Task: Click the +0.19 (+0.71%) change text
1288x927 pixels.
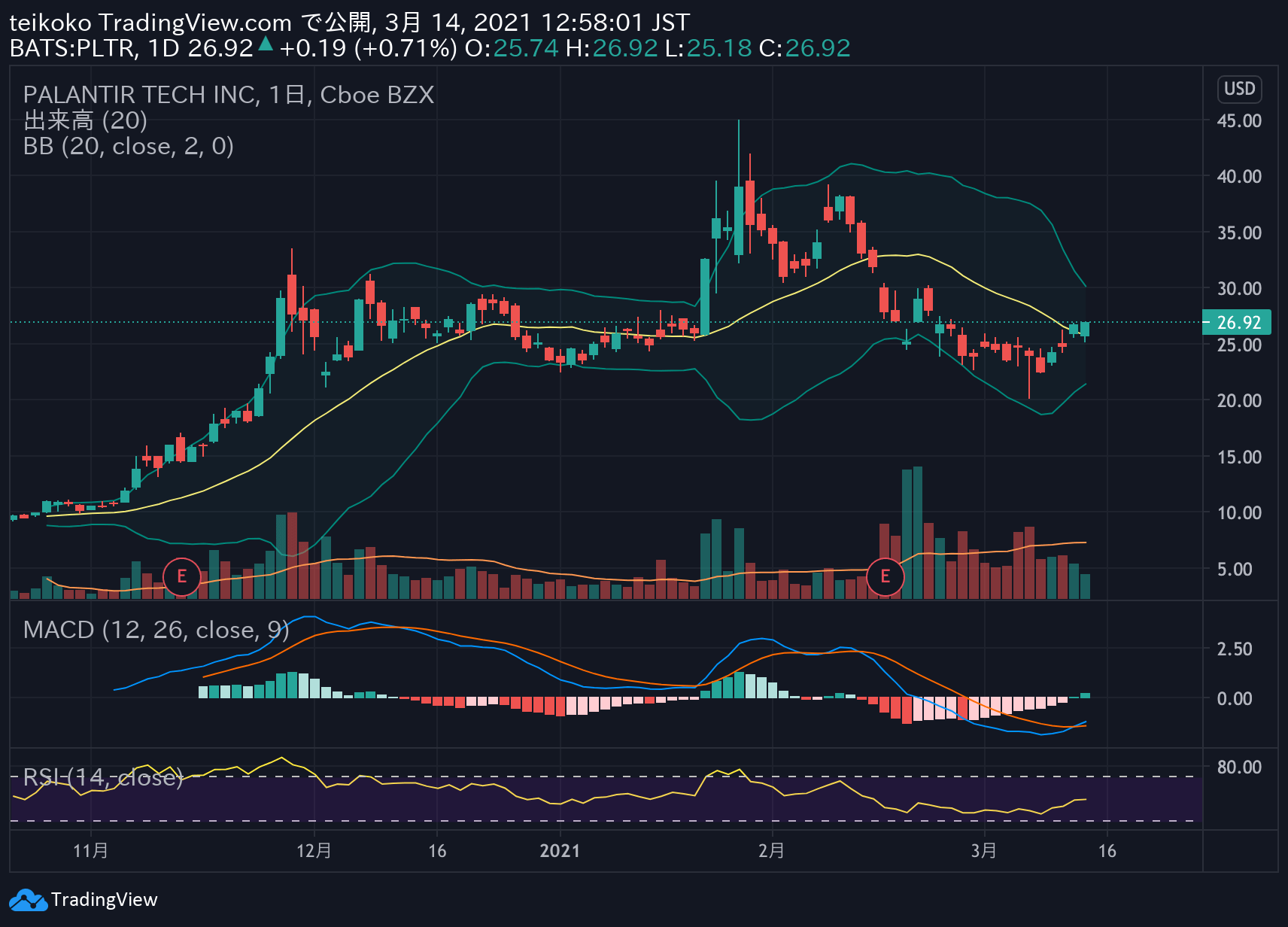Action: pyautogui.click(x=368, y=49)
